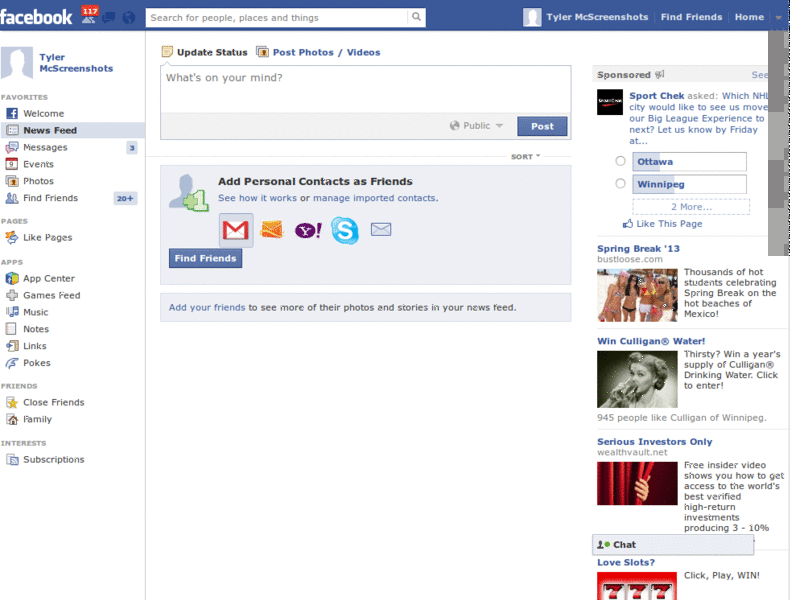Image resolution: width=800 pixels, height=600 pixels.
Task: Click the vertical scrollbar on right
Action: pyautogui.click(x=779, y=143)
